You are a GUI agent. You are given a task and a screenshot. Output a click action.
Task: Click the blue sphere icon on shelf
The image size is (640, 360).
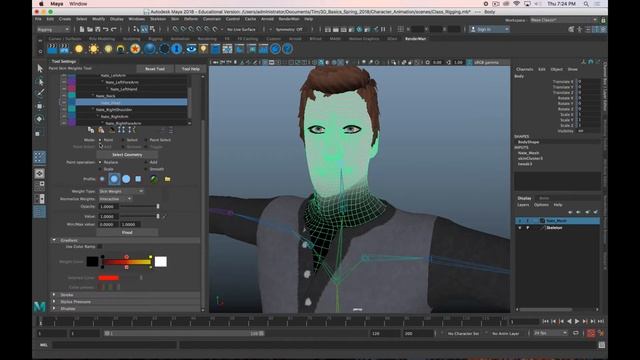pyautogui.click(x=150, y=49)
